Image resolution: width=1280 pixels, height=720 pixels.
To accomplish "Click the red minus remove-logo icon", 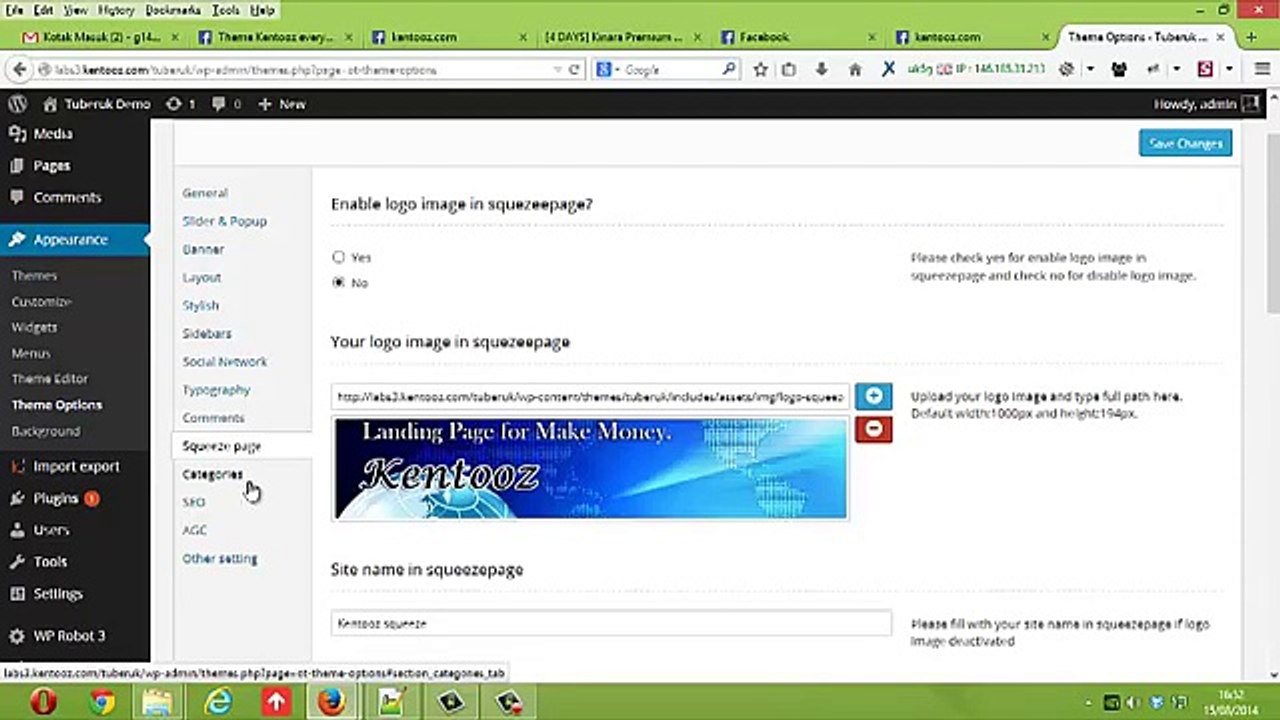I will tap(873, 429).
